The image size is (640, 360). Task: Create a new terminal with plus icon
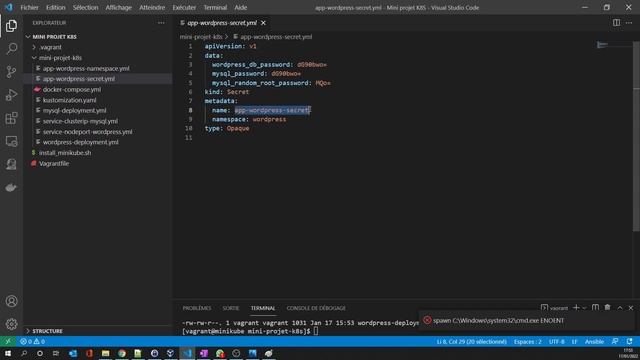(576, 308)
